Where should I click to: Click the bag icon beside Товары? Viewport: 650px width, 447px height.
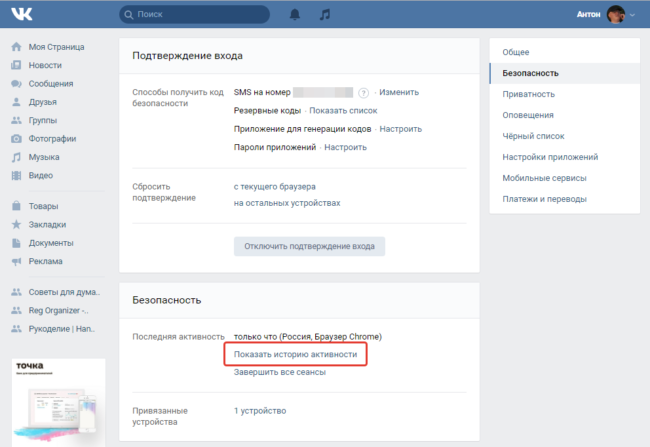tap(16, 206)
